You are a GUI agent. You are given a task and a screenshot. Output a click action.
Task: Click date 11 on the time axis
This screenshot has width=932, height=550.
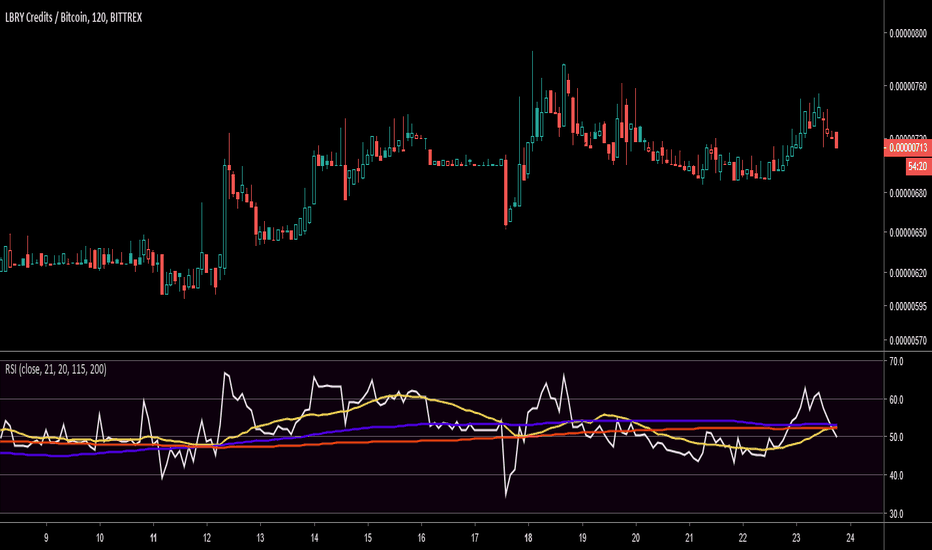coord(153,538)
